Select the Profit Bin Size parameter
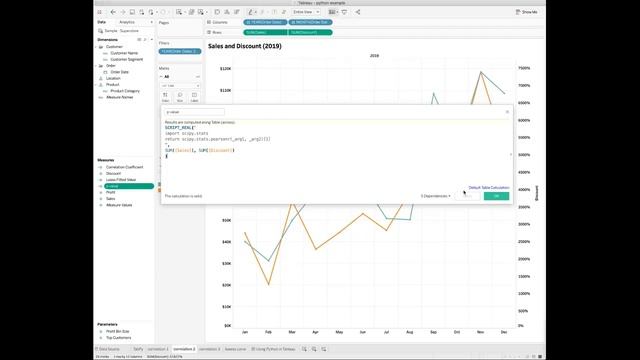 coord(118,331)
